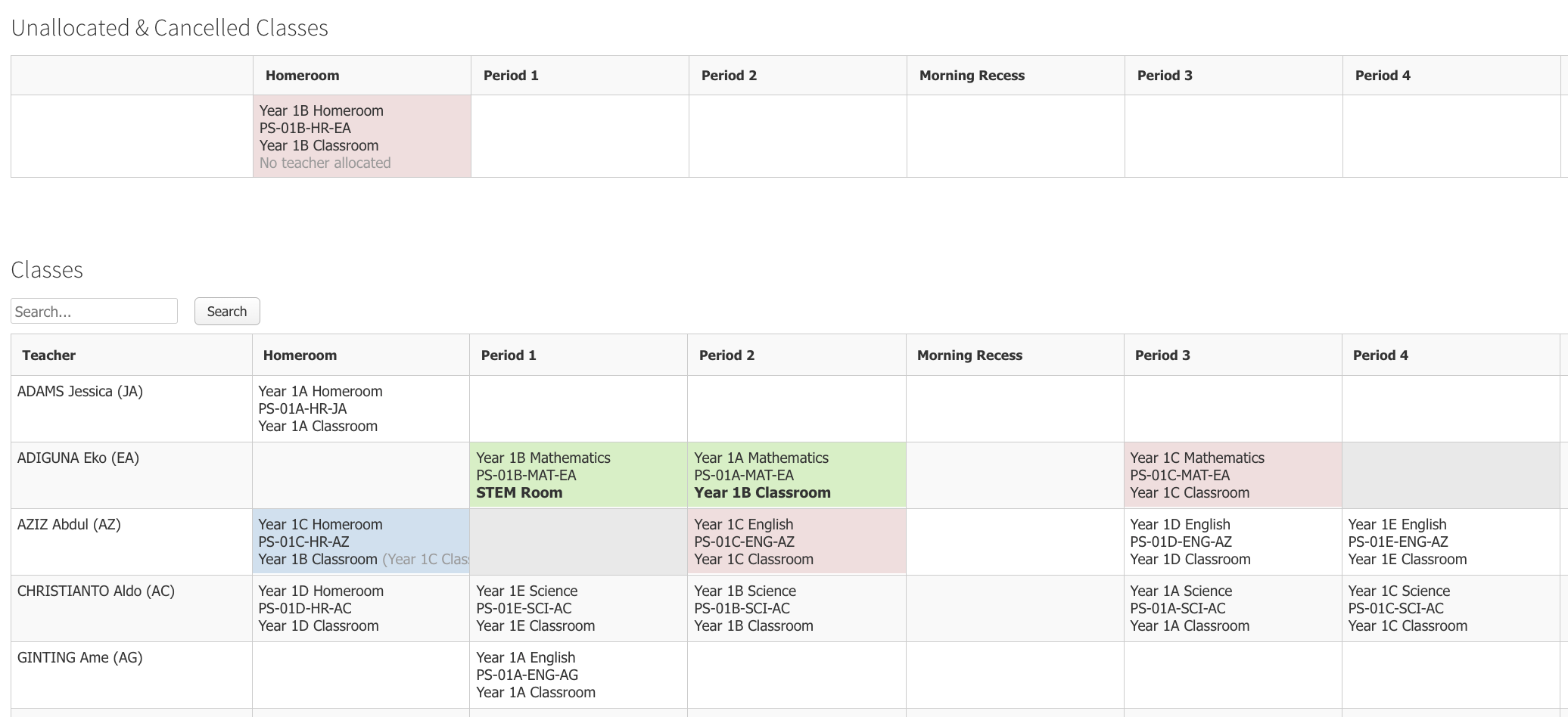Image resolution: width=1568 pixels, height=717 pixels.
Task: Select Year 1C Science Period 4 class
Action: coord(1451,608)
